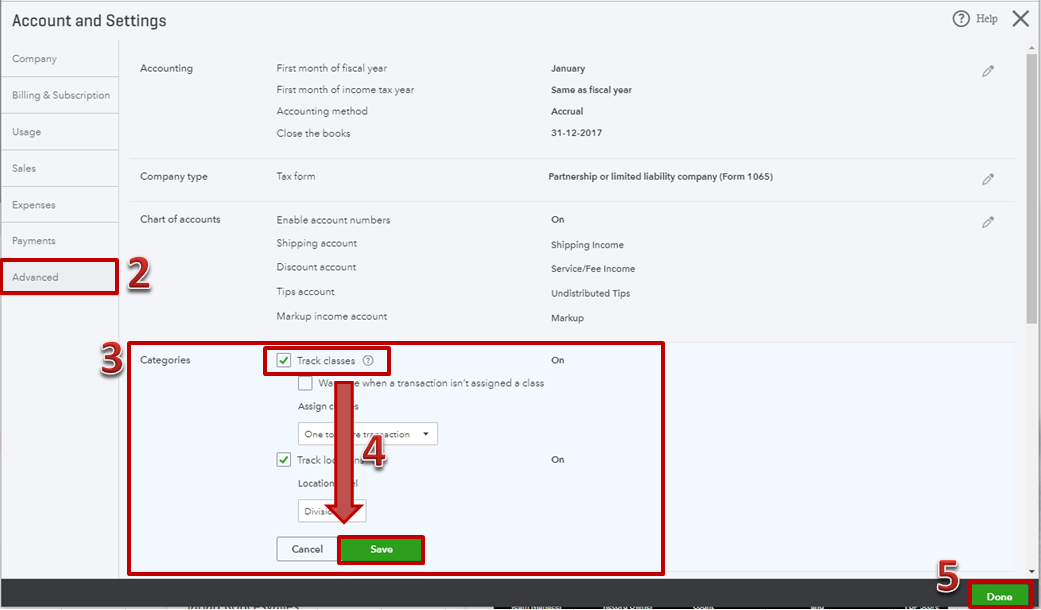Click Done to close settings
This screenshot has height=610, width=1041.
coord(1000,595)
